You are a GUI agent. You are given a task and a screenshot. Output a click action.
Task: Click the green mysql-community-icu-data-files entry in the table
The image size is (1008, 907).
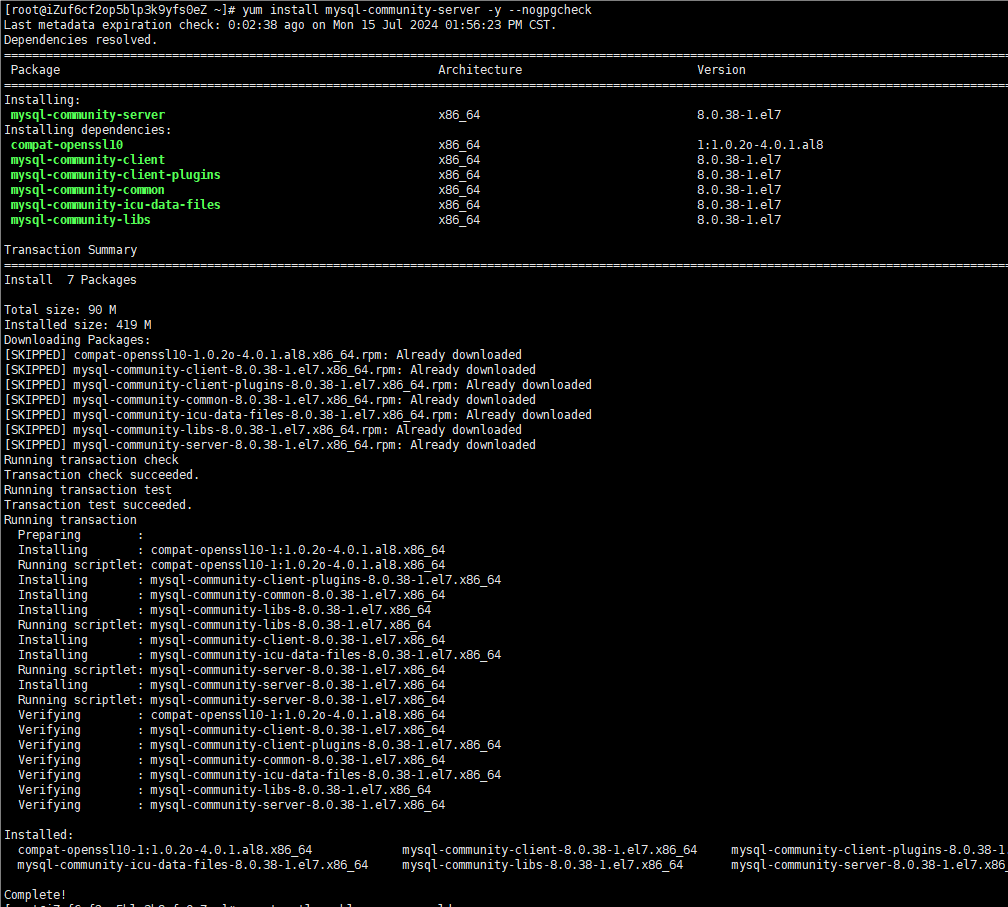[115, 205]
